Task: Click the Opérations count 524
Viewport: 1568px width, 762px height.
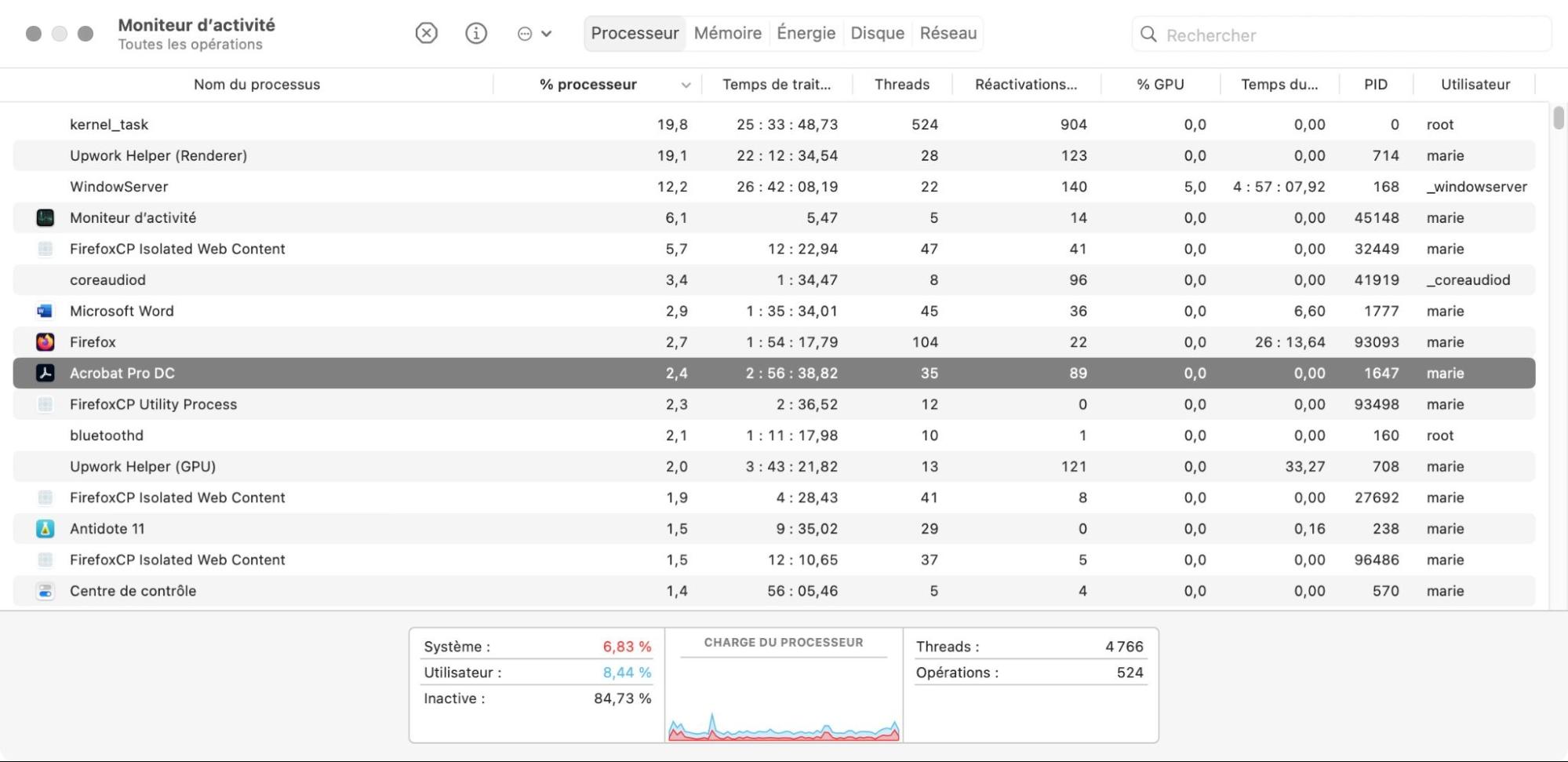Action: pos(1130,673)
